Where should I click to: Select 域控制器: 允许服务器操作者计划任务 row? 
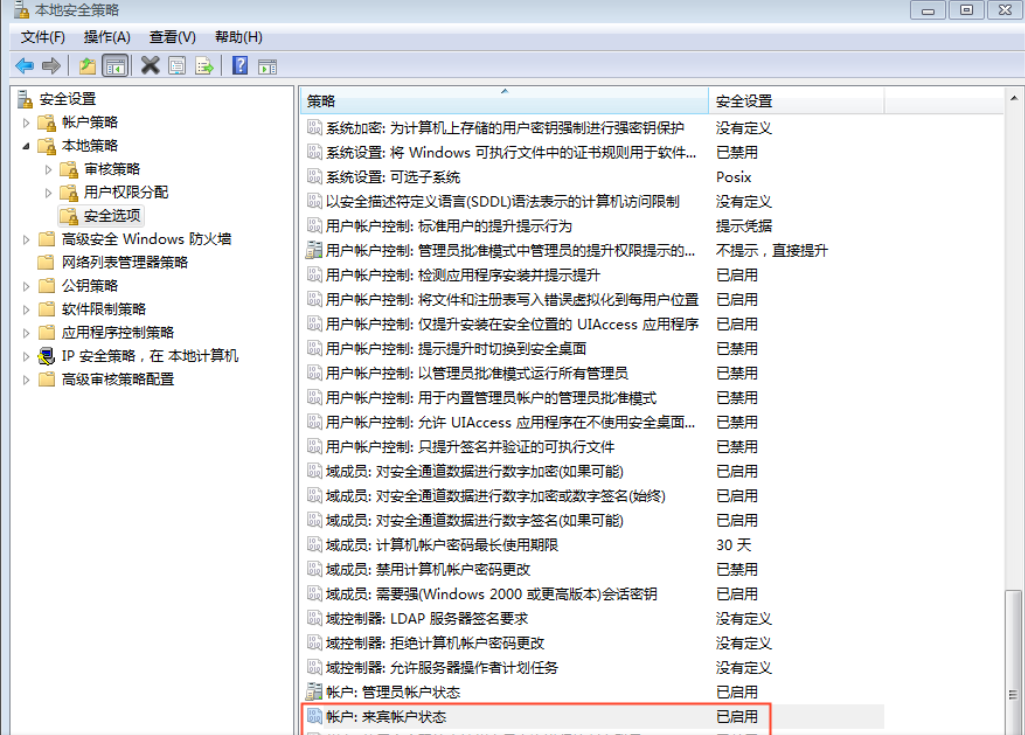tap(592, 667)
